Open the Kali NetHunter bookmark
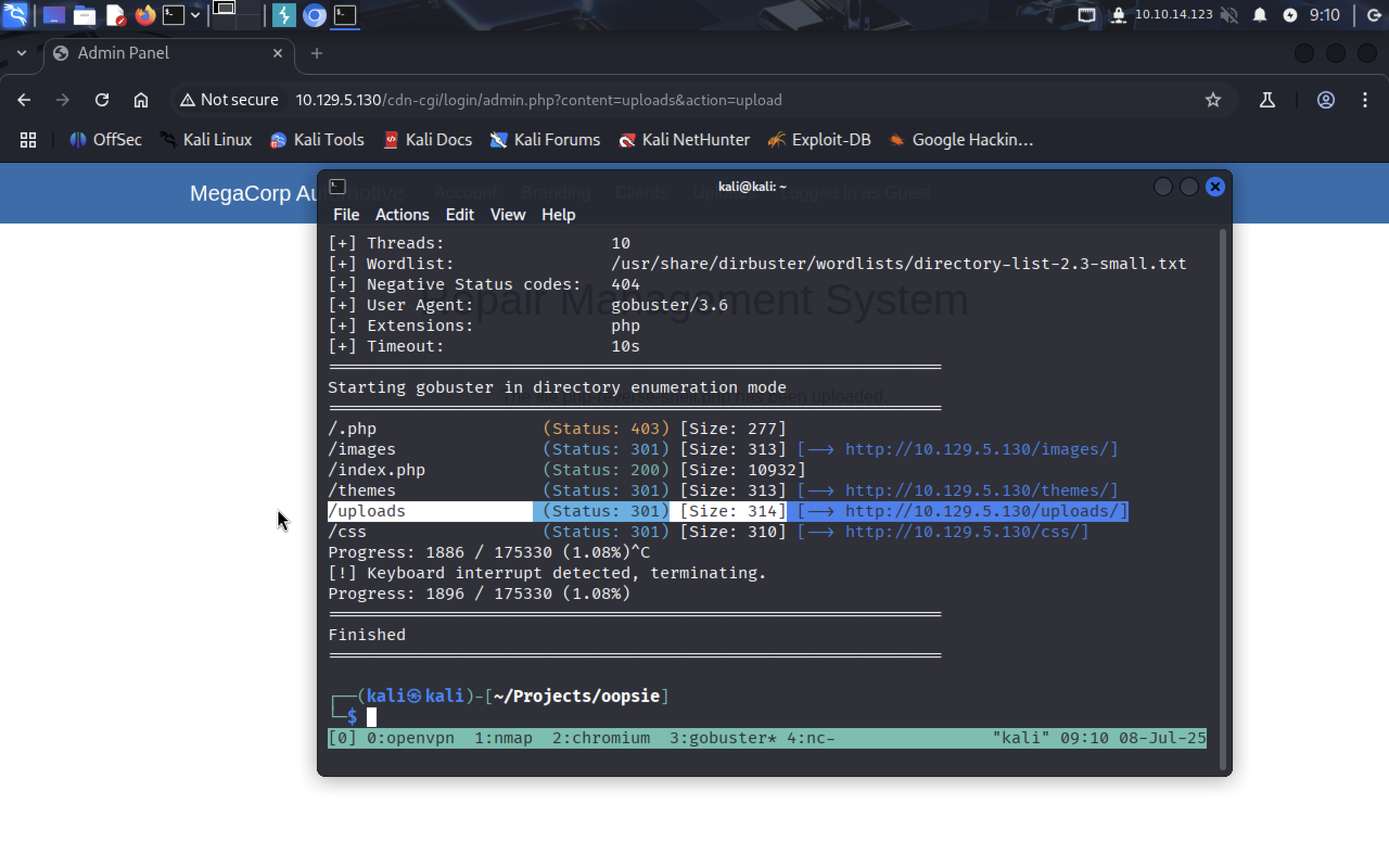The image size is (1389, 868). 684,139
